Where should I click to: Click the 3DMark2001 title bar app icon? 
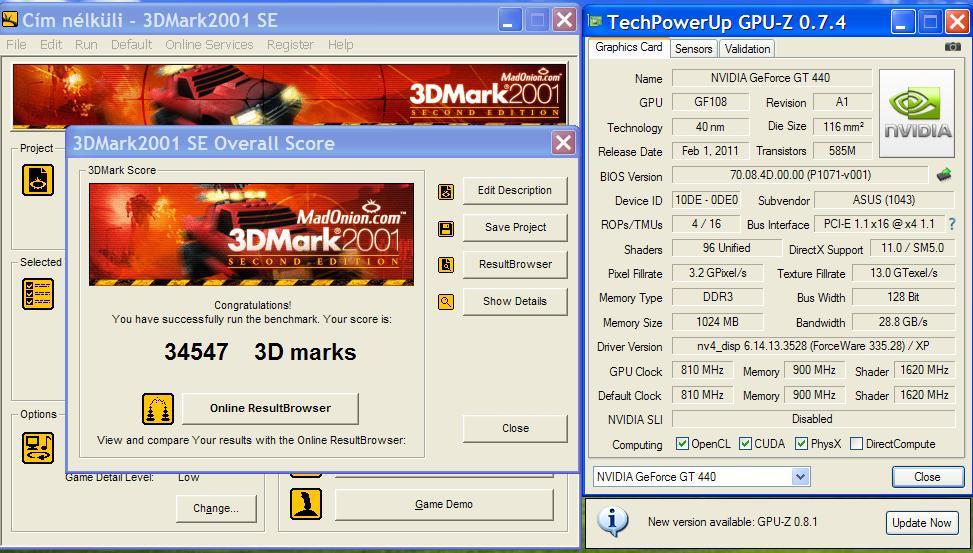coord(10,19)
